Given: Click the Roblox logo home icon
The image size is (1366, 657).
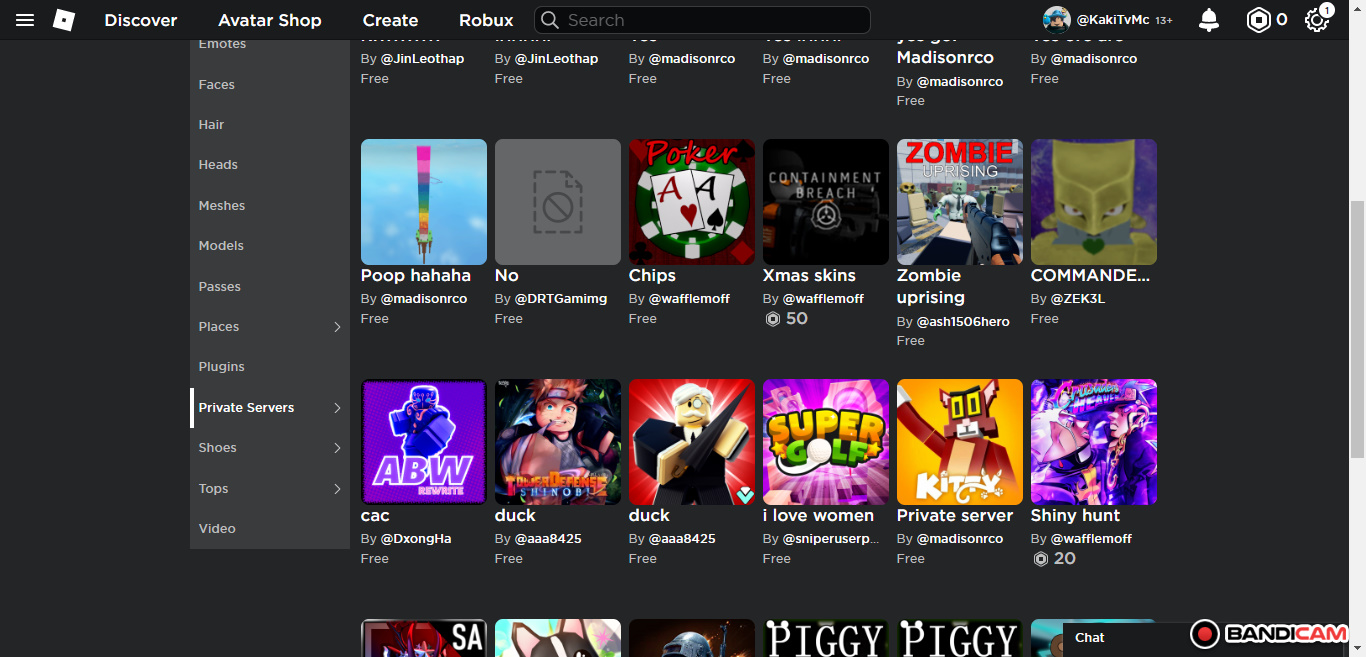Looking at the screenshot, I should (x=64, y=20).
